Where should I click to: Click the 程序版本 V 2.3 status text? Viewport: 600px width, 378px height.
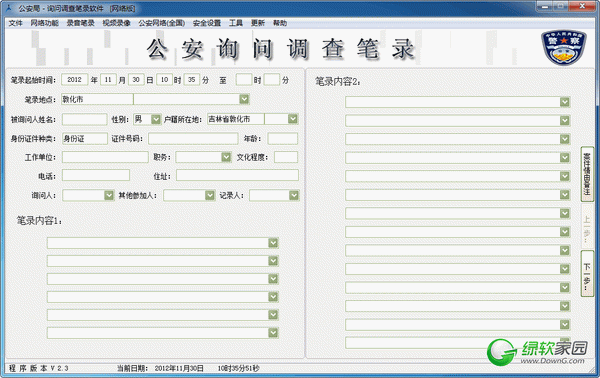(39, 368)
